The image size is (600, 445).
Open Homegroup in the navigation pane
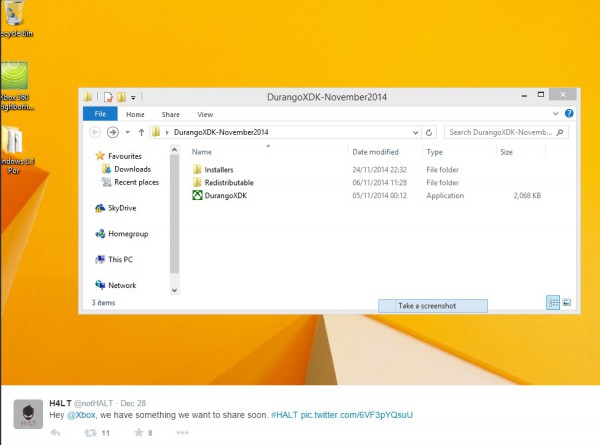(128, 234)
